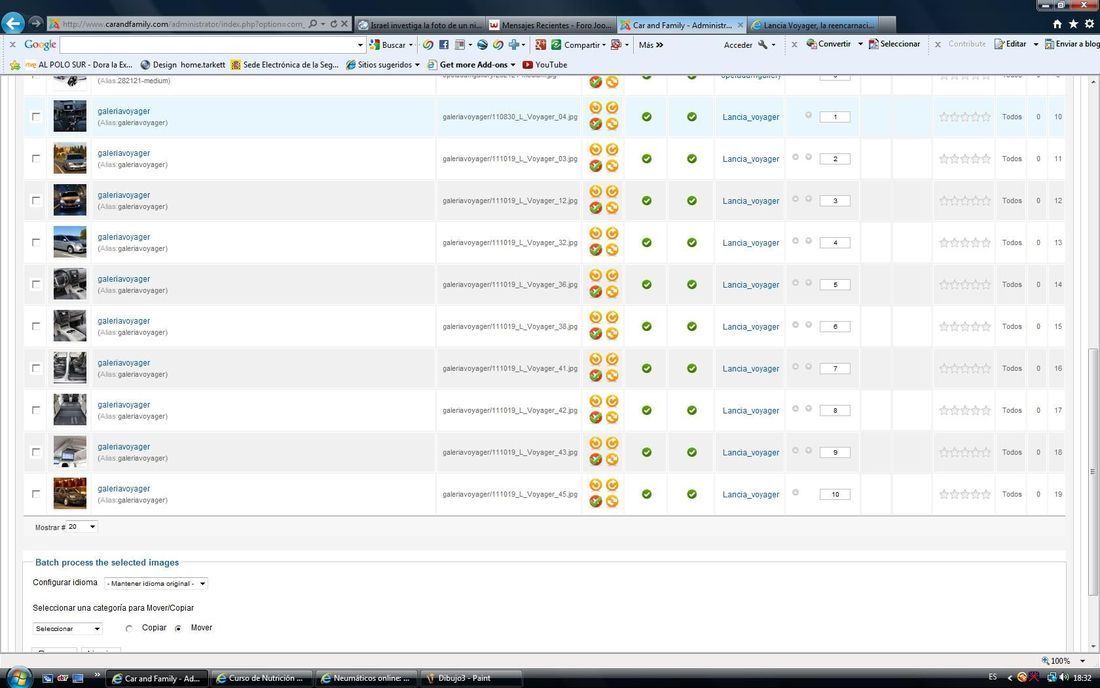Image resolution: width=1100 pixels, height=688 pixels.
Task: Rate Voyager_04.jpg with the fifth star
Action: 986,117
